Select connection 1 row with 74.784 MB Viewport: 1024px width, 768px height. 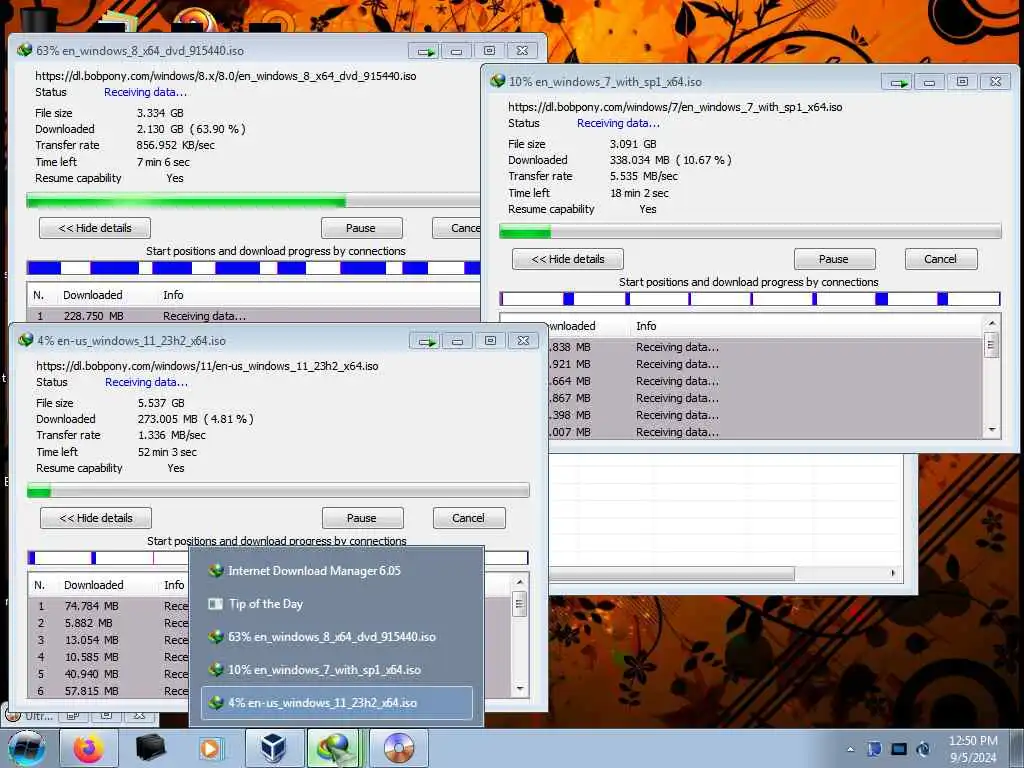click(108, 606)
